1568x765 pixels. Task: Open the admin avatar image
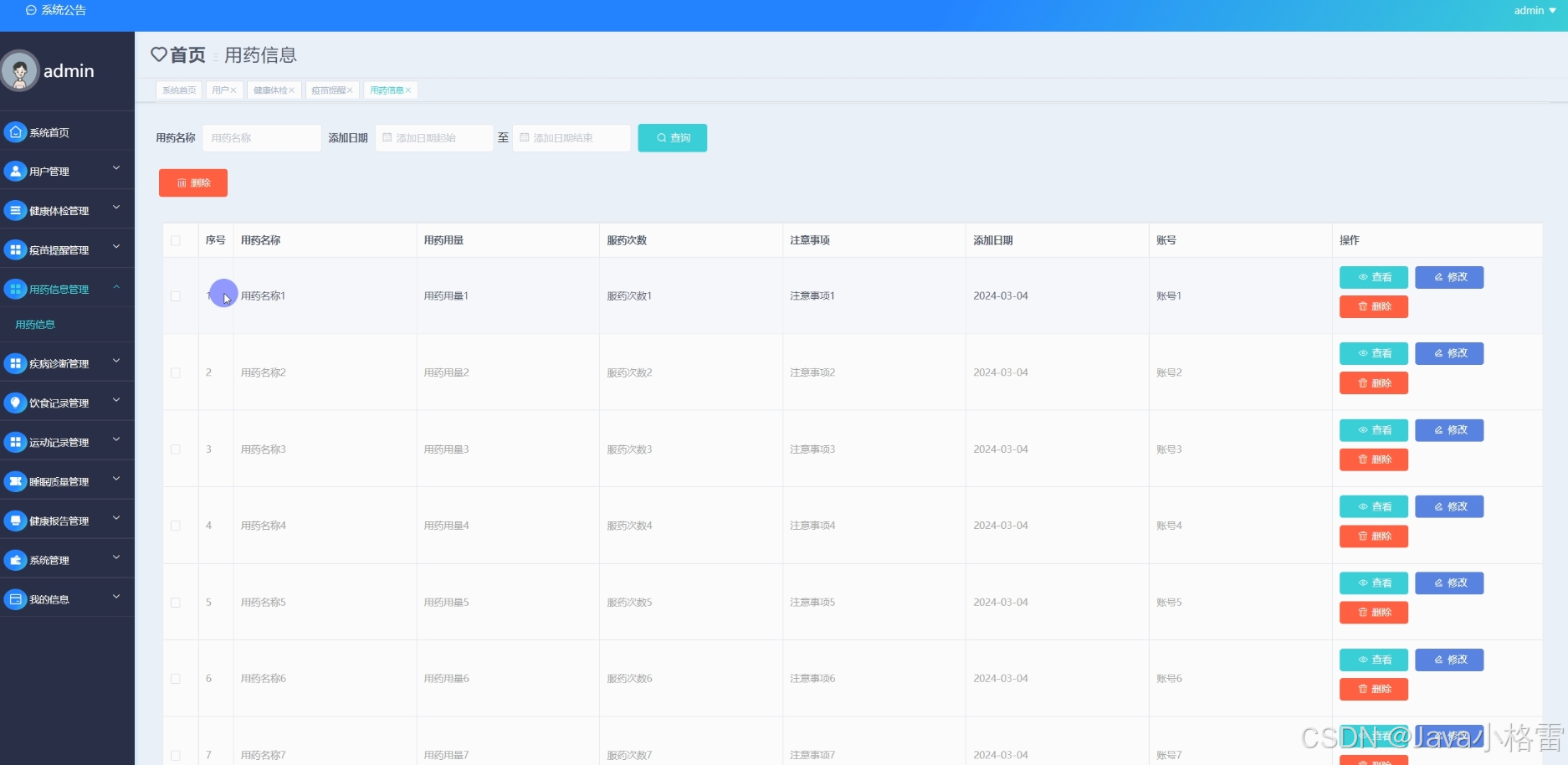[x=19, y=70]
